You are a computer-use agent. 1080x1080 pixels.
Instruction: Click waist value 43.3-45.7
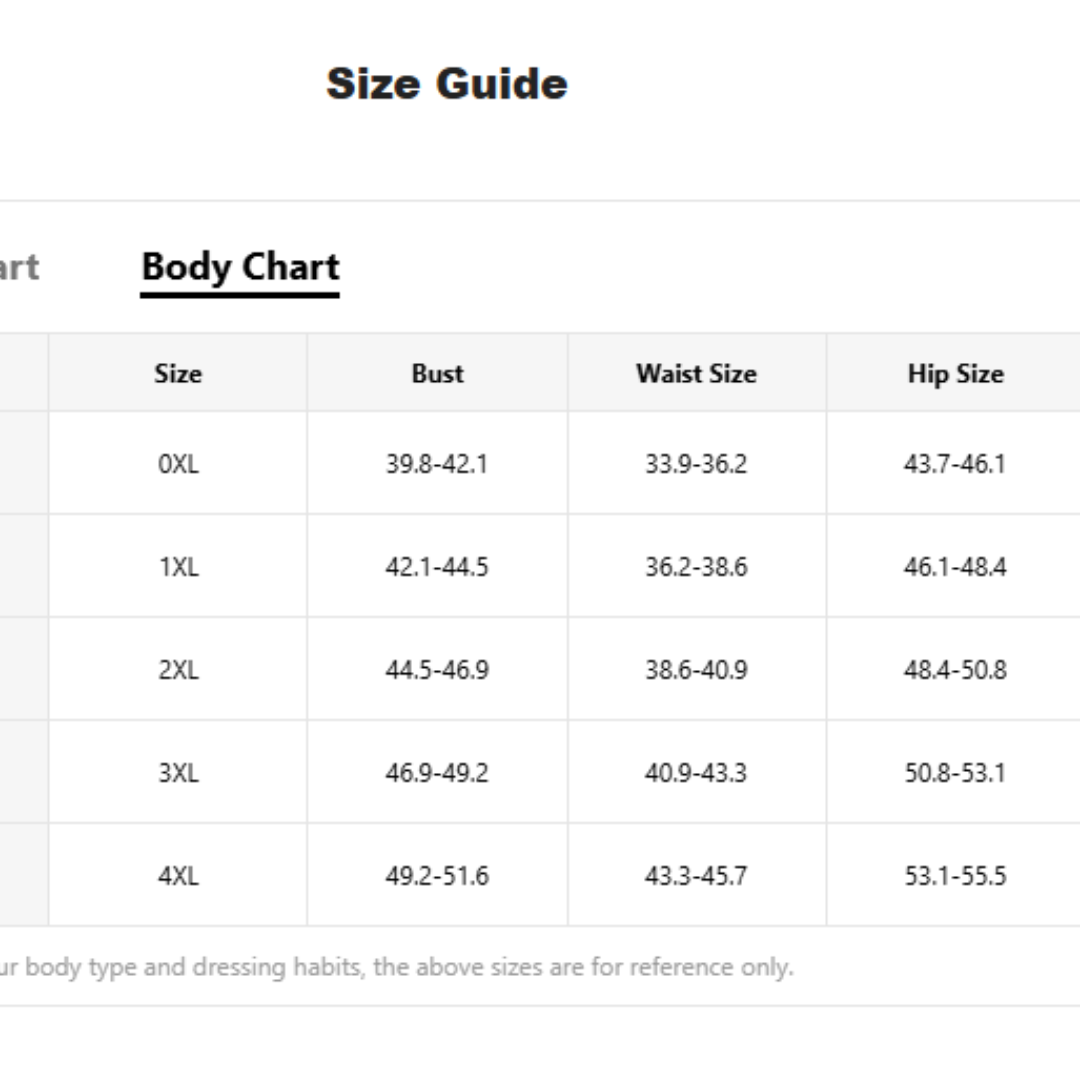[x=696, y=875]
